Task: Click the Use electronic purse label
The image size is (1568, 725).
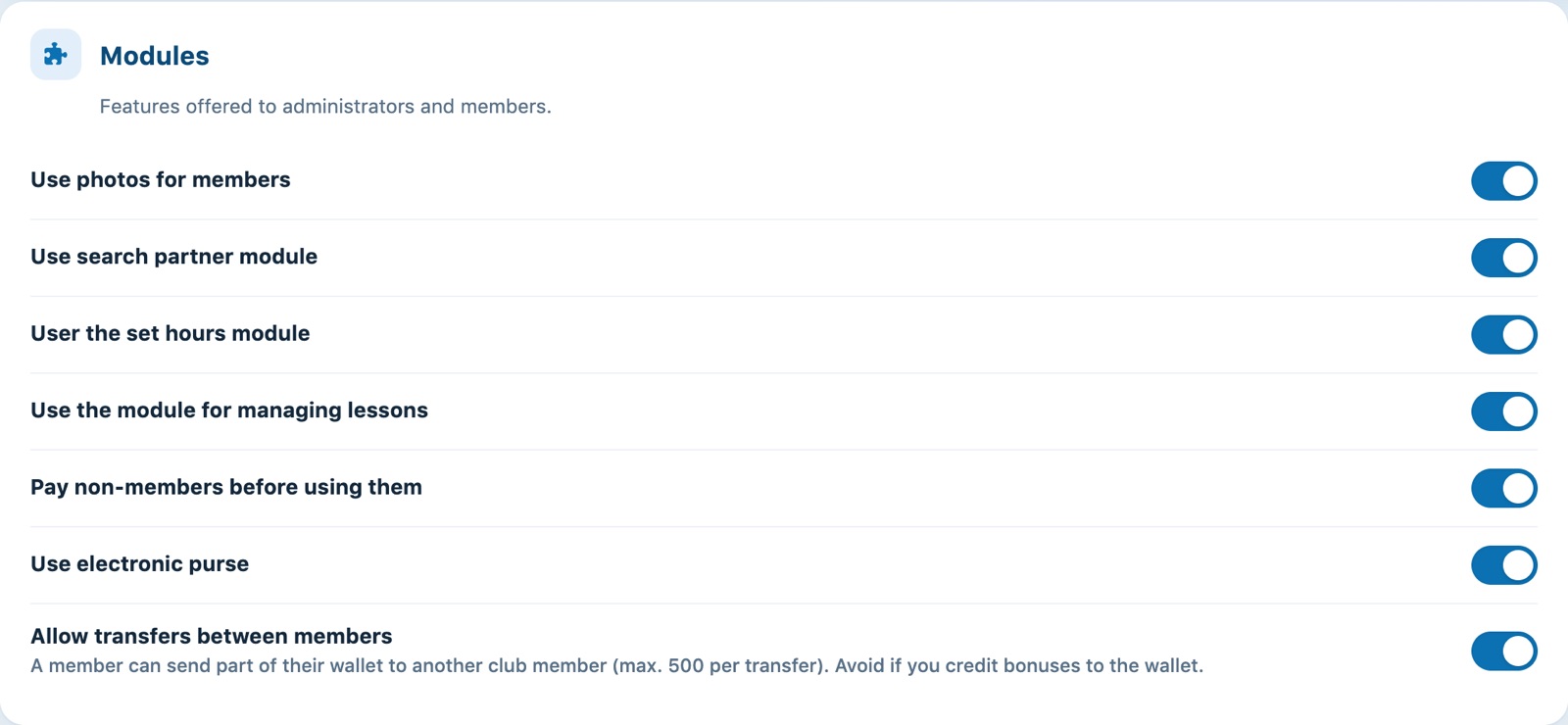Action: (140, 564)
